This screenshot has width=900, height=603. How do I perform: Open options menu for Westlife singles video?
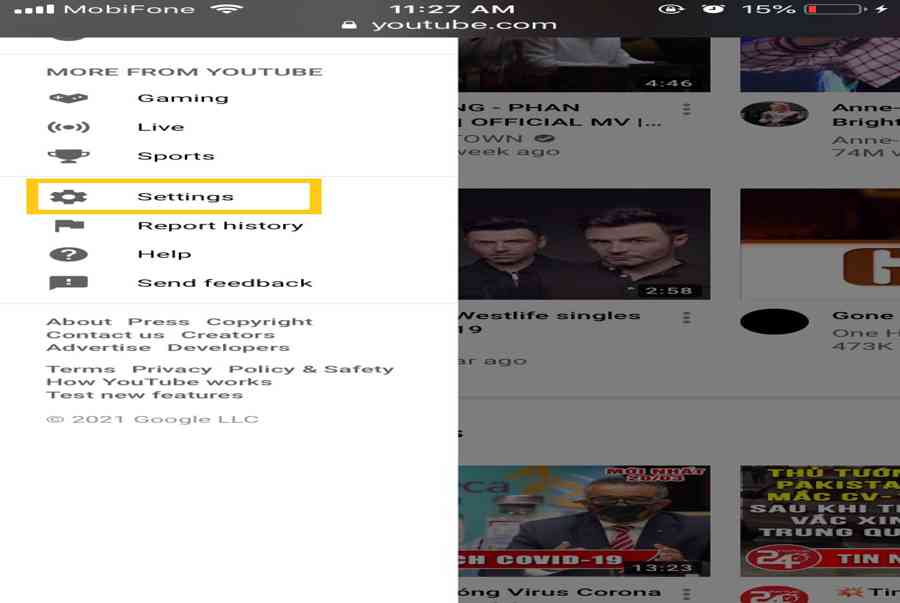click(x=686, y=318)
